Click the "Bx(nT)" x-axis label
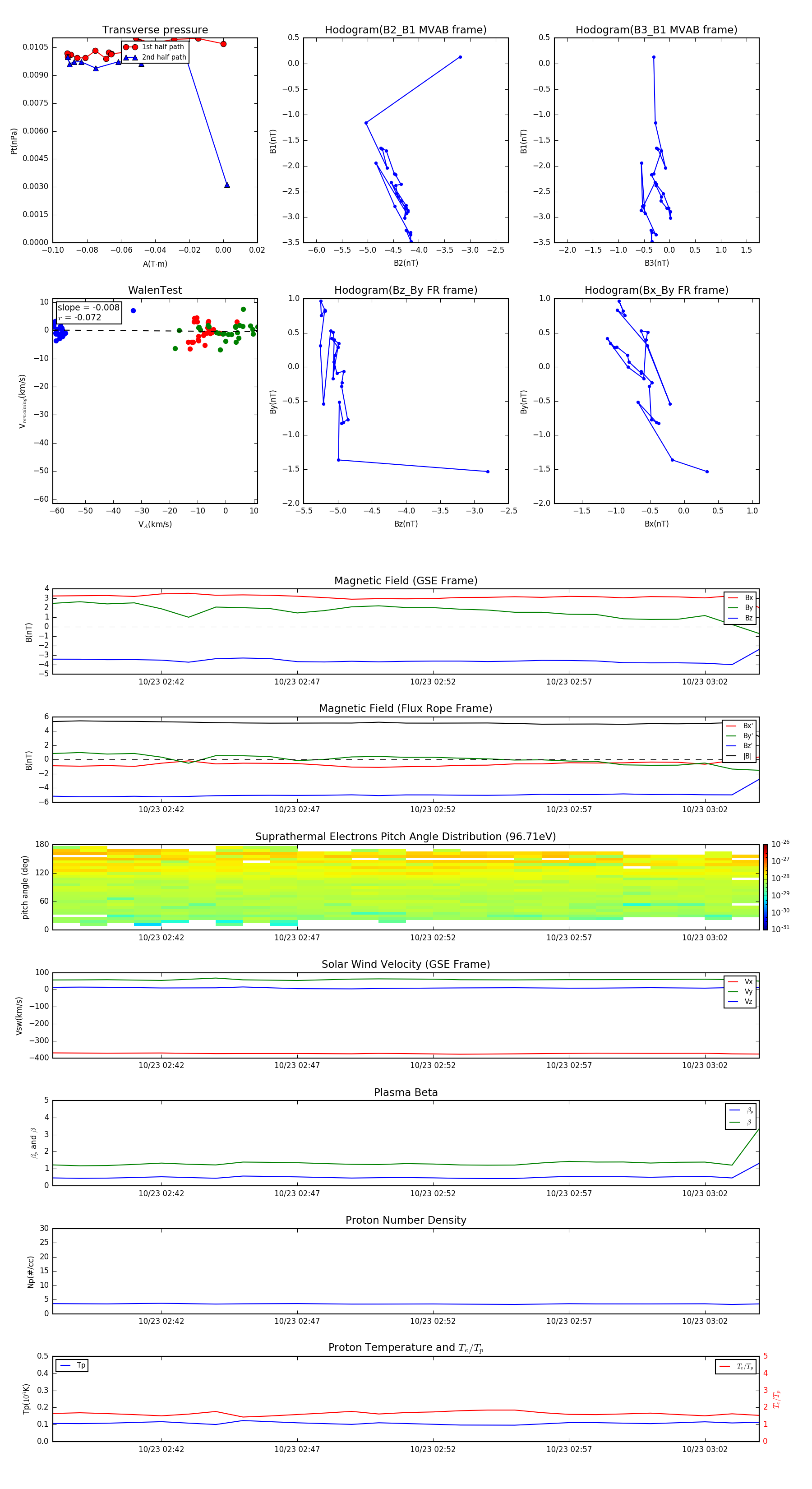The image size is (812, 1489). [656, 524]
